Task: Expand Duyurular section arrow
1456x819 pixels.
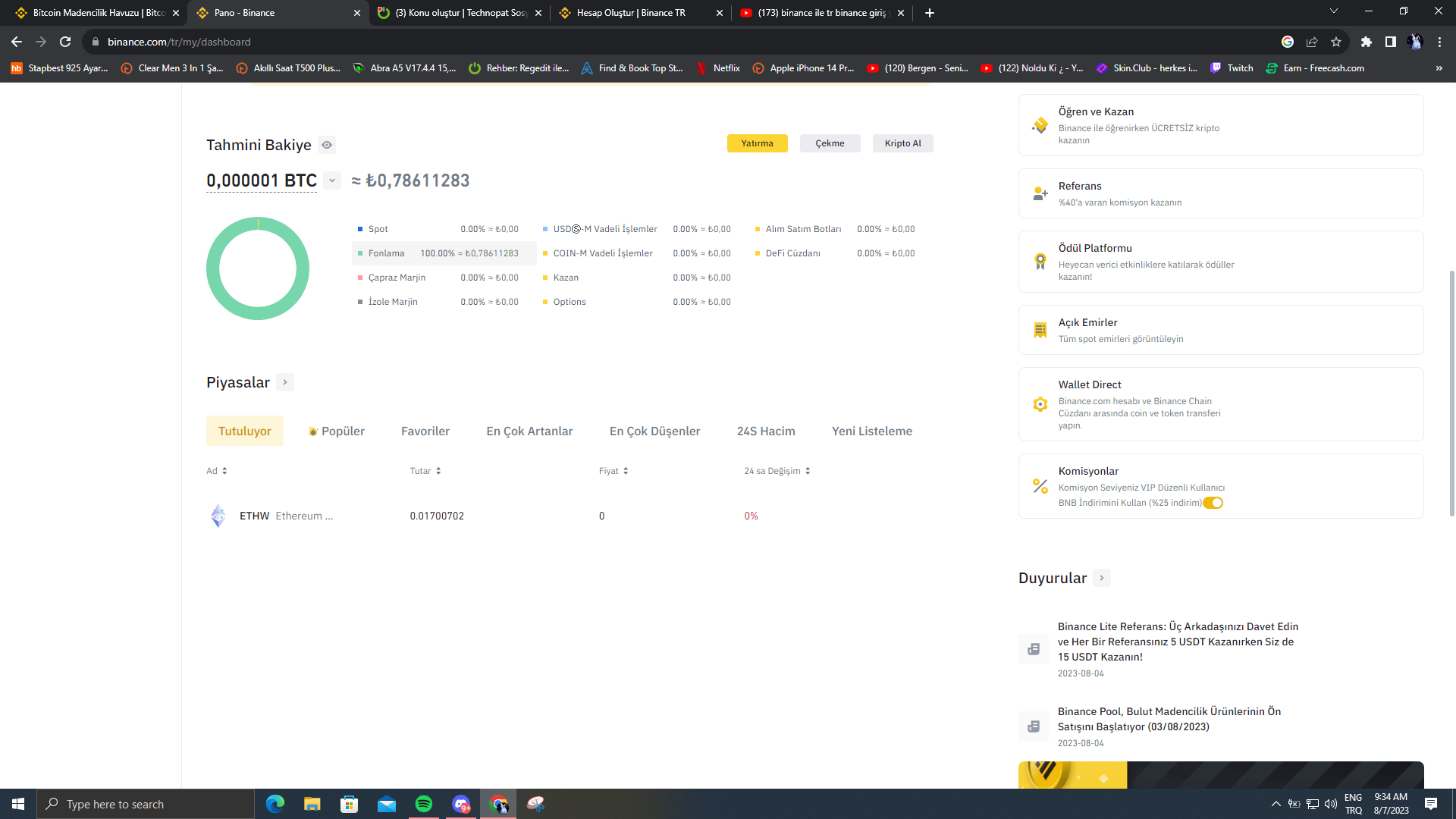Action: click(1102, 578)
